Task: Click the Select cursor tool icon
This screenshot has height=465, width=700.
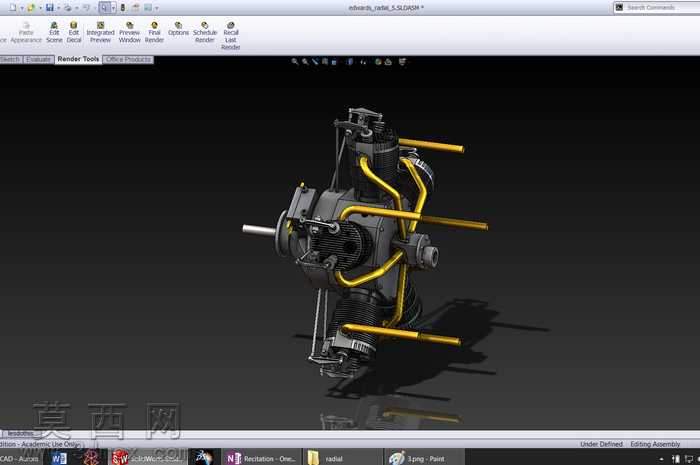Action: tap(104, 8)
